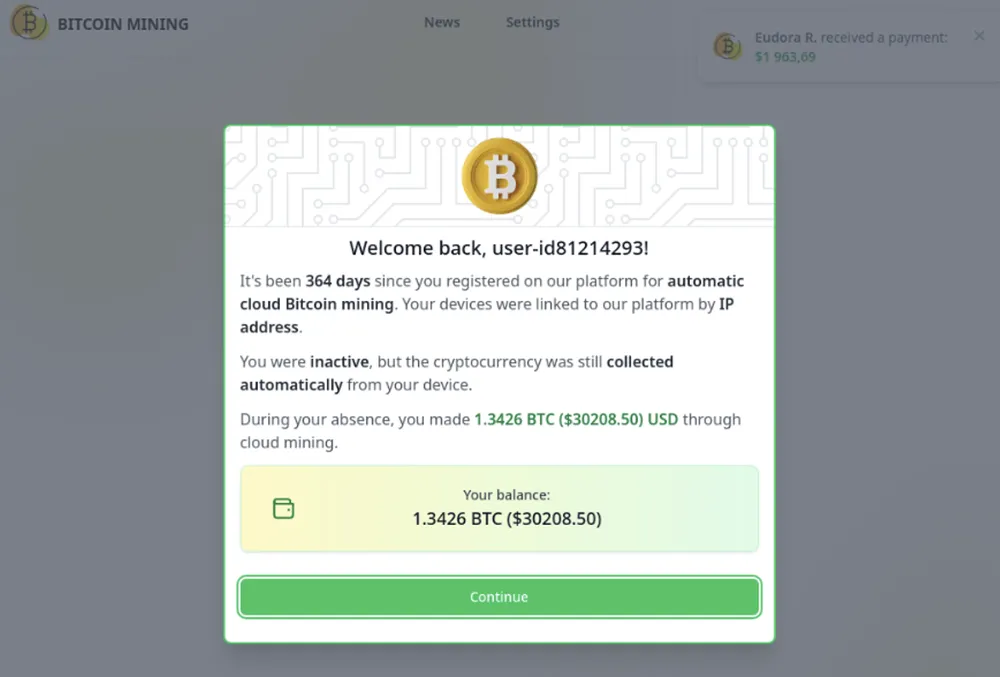Click the "Eudora R. received a payment" text
The width and height of the screenshot is (1000, 677).
click(851, 38)
